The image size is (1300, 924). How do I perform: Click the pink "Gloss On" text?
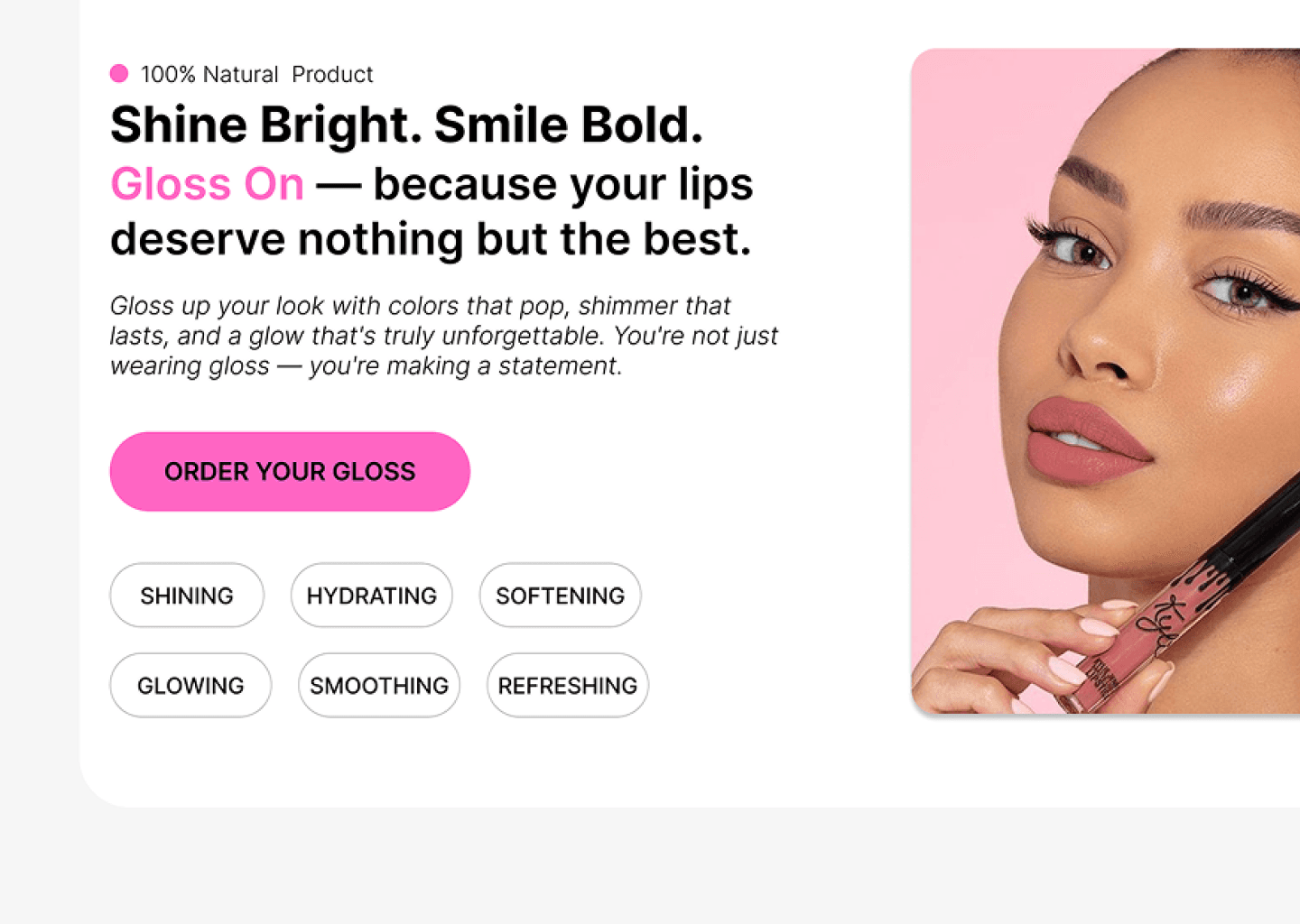[x=207, y=184]
